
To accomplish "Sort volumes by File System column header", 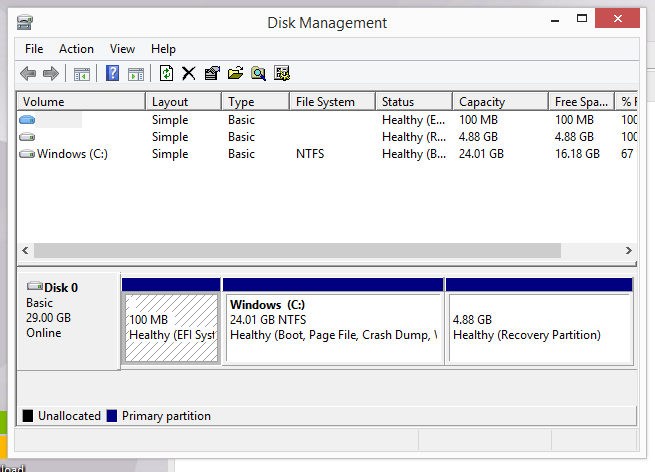I will tap(325, 102).
